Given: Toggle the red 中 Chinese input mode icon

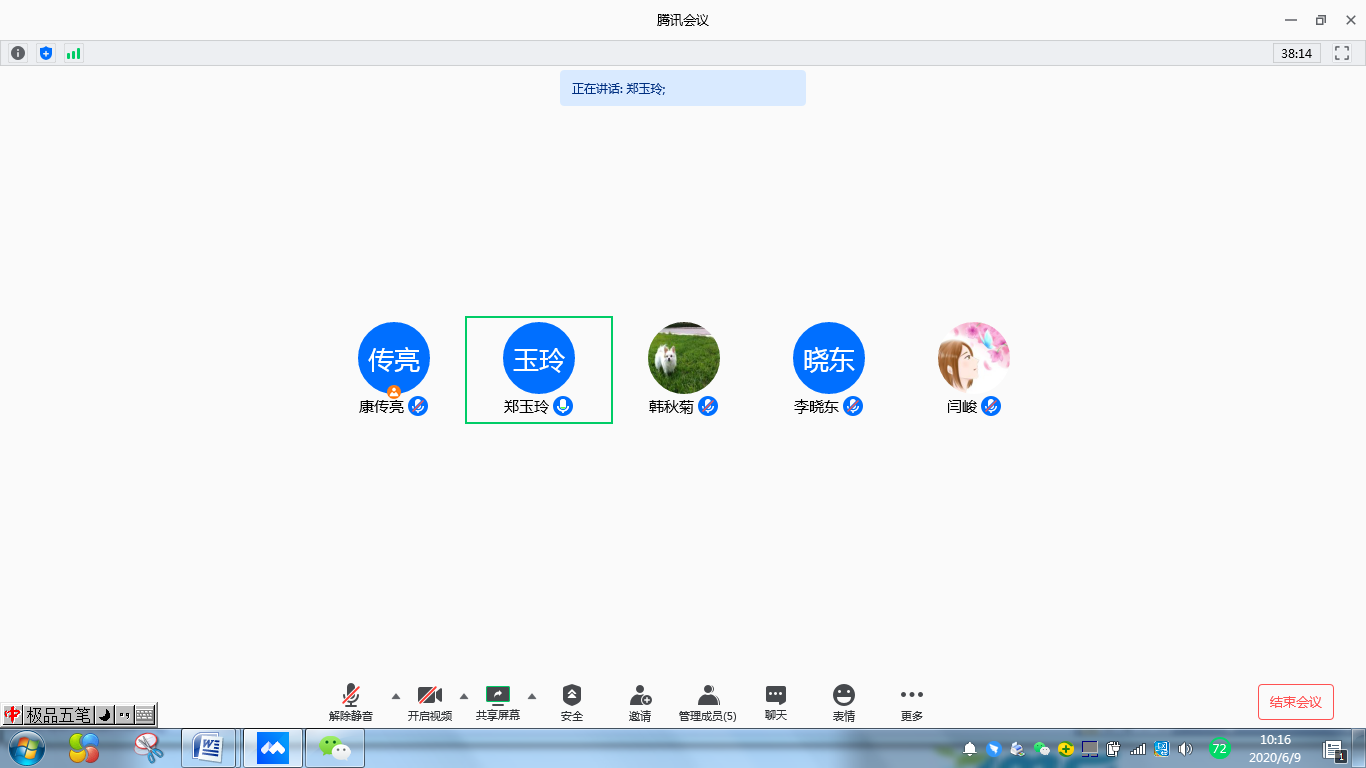Looking at the screenshot, I should [13, 715].
